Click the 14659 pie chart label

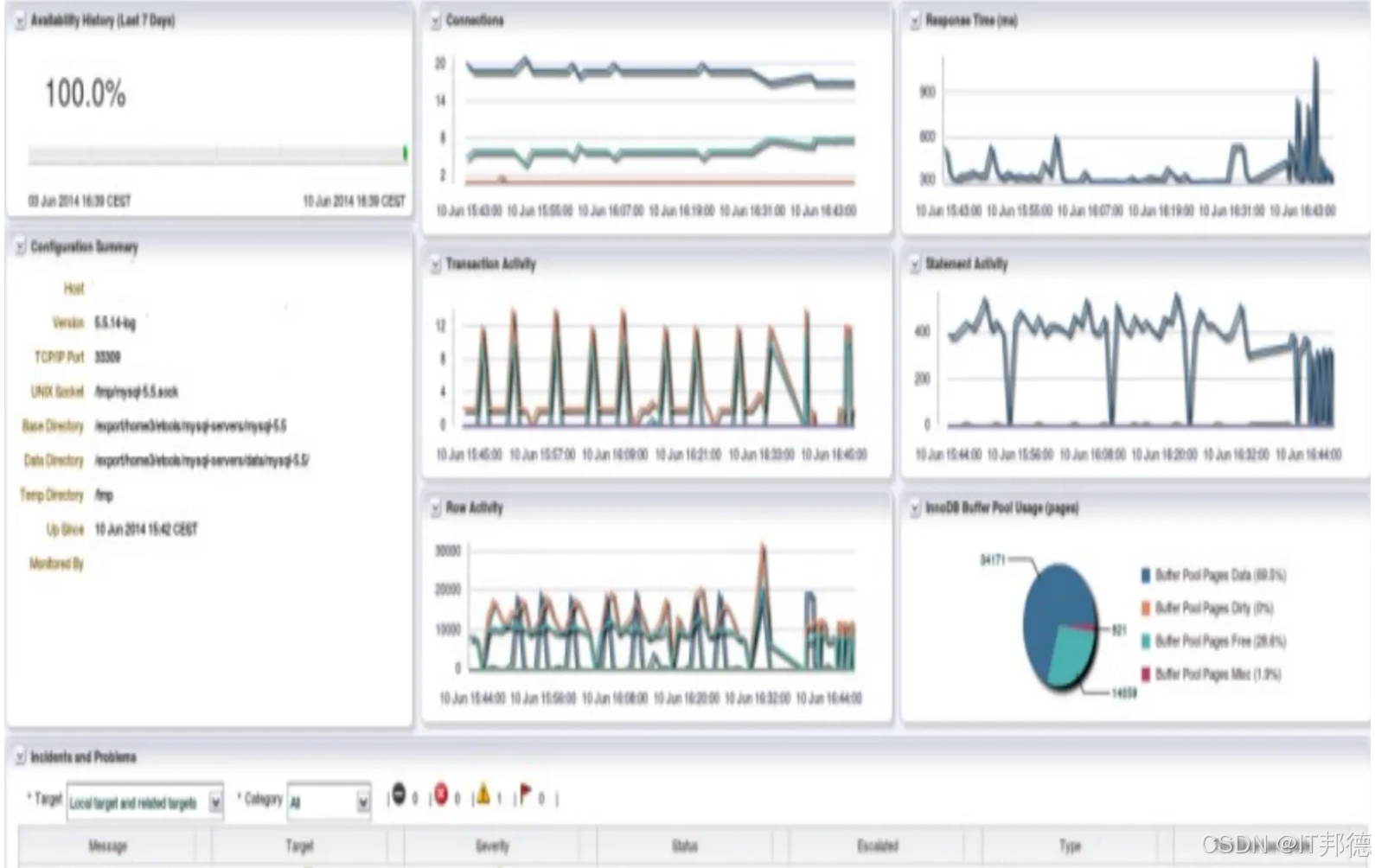click(x=1123, y=693)
